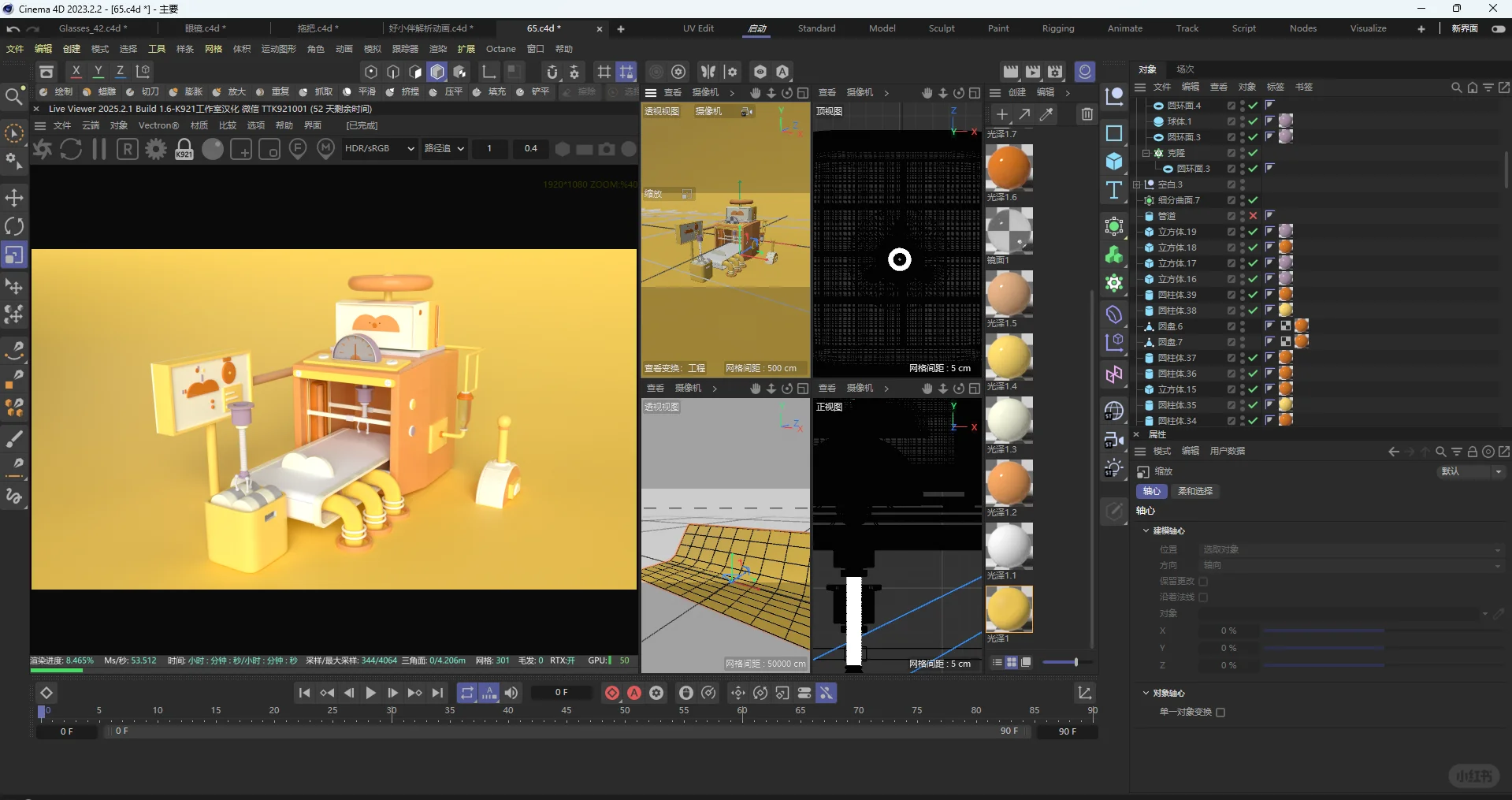Image resolution: width=1512 pixels, height=800 pixels.
Task: Open the search magnifier in left toolbar
Action: 13,97
